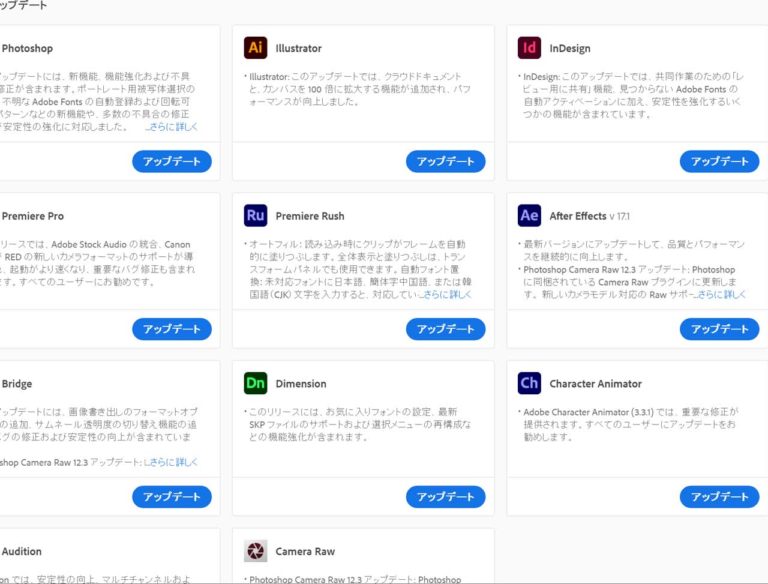The width and height of the screenshot is (768, 584).
Task: Update Premiere Pro with its アップデート button
Action: [172, 329]
